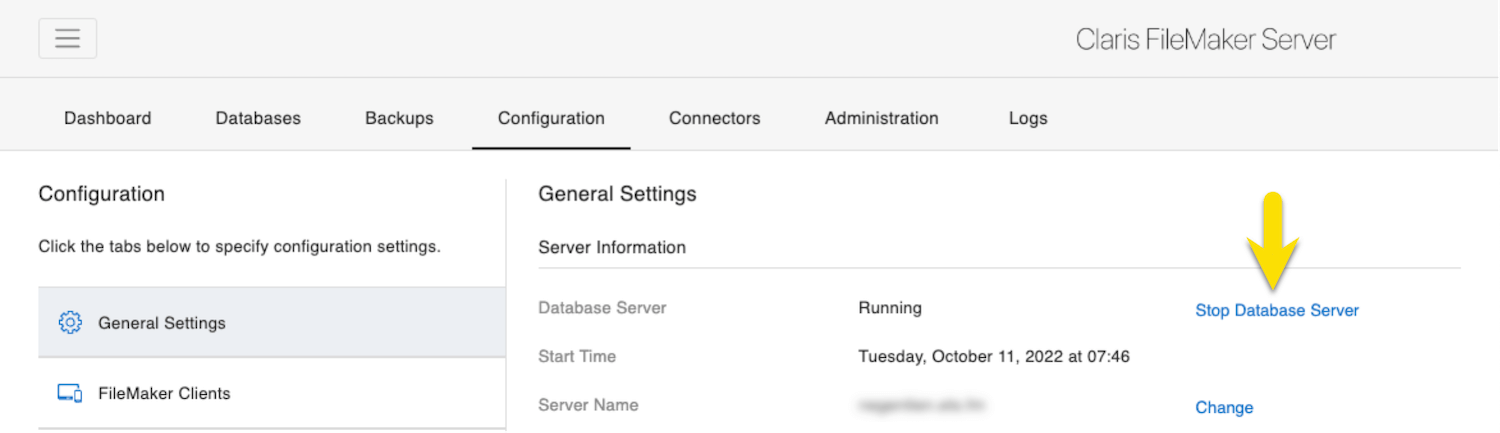Screen dimensions: 1500x433
Task: Click the Claris FileMaker Server title
Action: pyautogui.click(x=1205, y=40)
